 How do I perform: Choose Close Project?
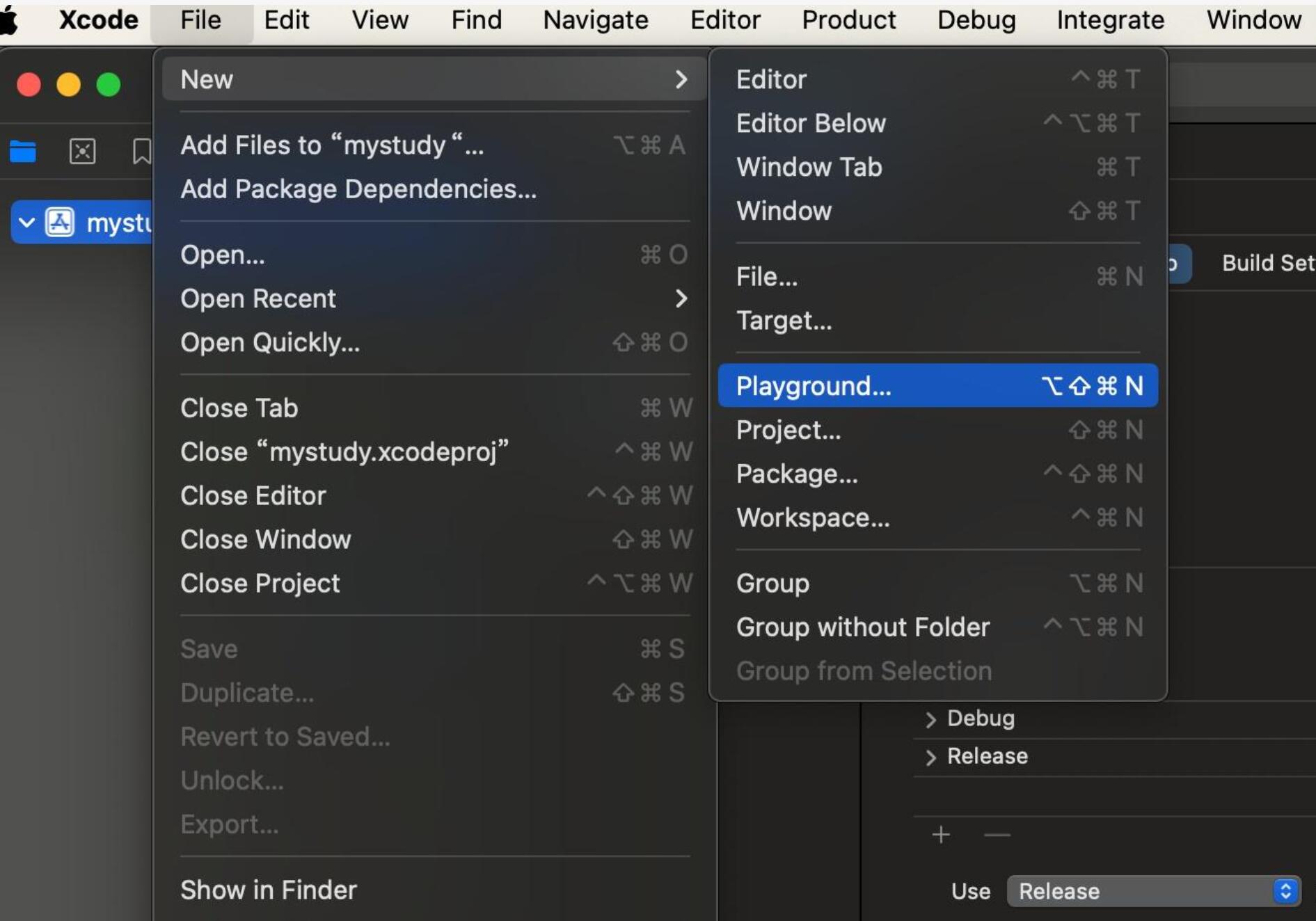click(434, 583)
